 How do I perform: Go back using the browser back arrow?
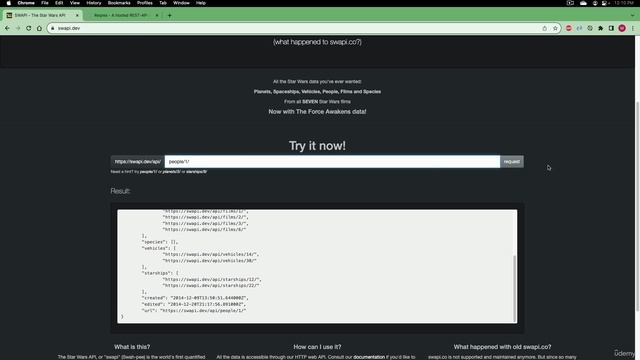(x=7, y=28)
